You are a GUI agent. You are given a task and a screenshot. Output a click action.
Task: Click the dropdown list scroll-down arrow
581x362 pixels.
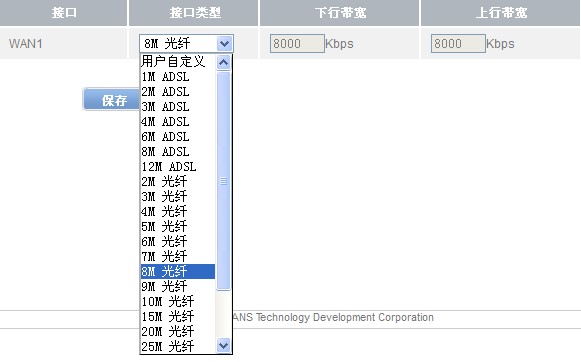[223, 346]
